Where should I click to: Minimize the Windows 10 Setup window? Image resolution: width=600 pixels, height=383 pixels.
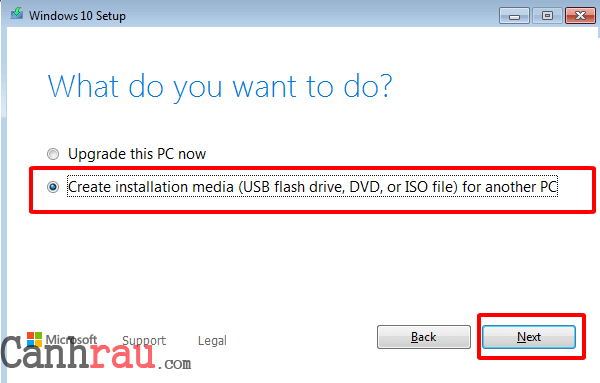tap(514, 16)
